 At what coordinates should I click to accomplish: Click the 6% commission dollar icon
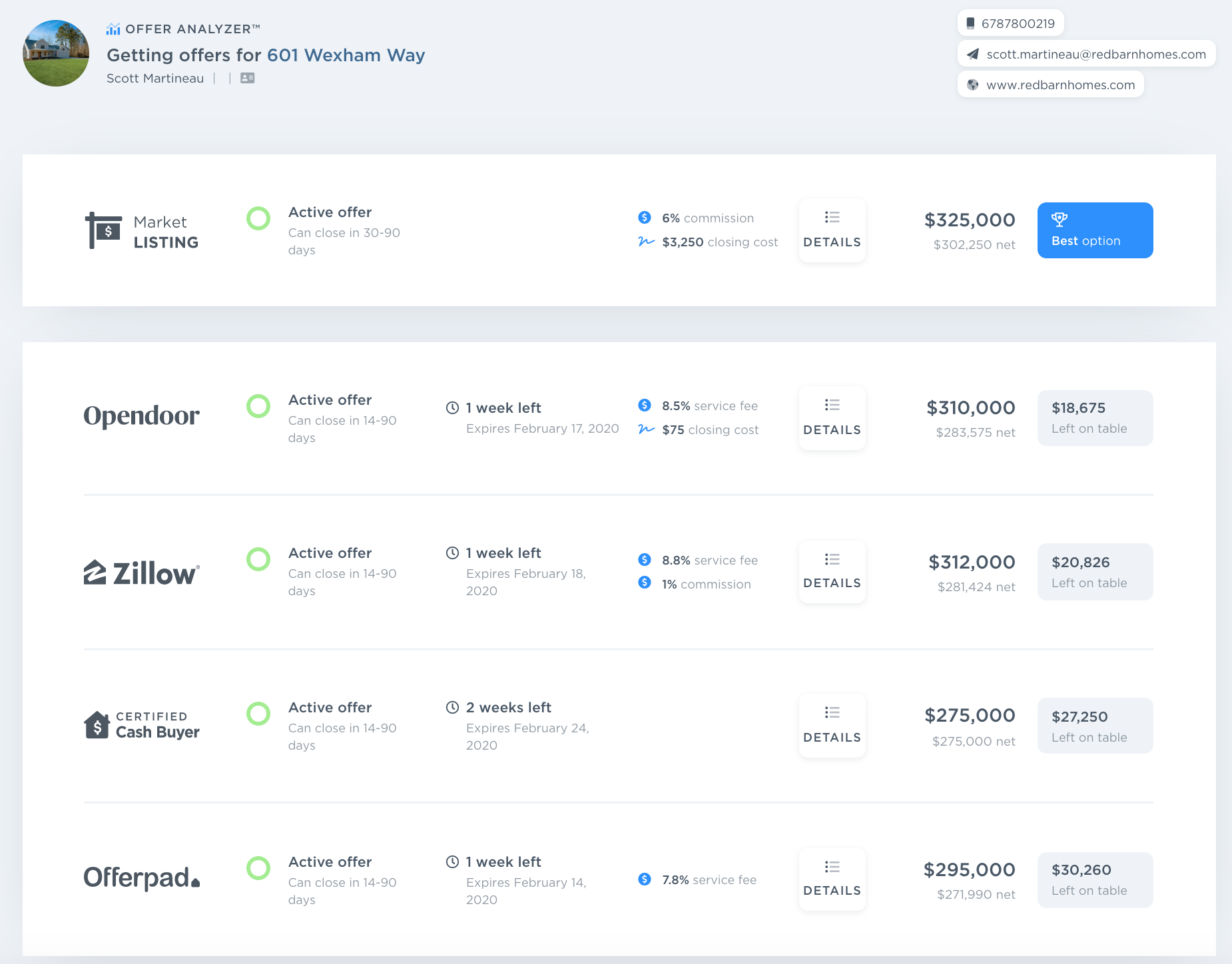pyautogui.click(x=645, y=217)
